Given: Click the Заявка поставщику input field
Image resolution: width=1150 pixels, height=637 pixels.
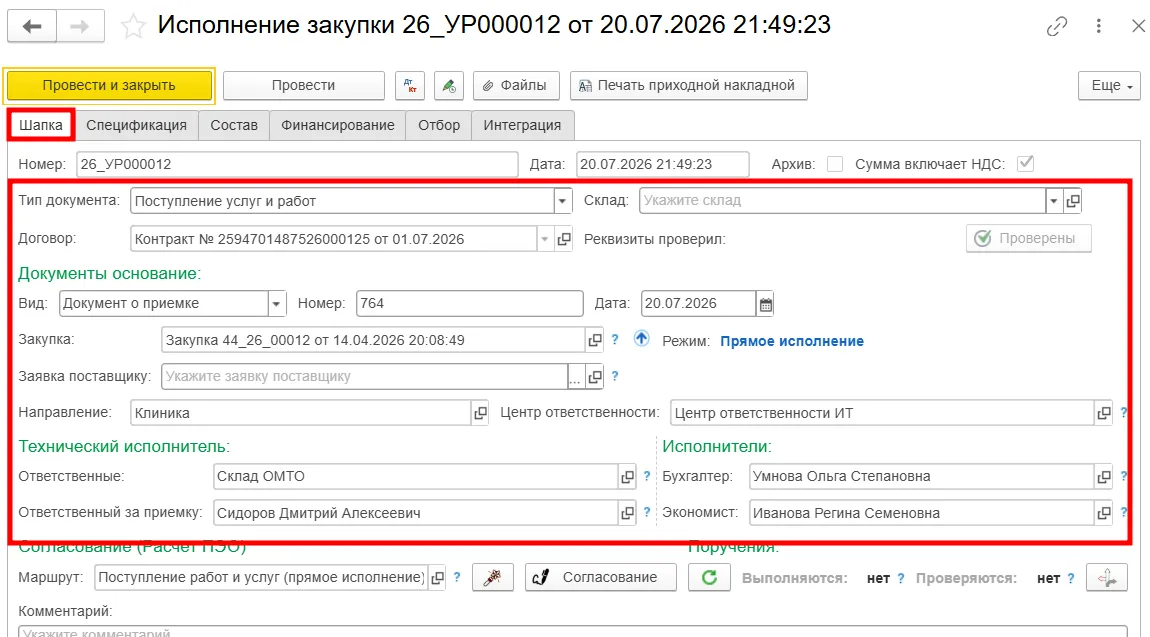Looking at the screenshot, I should (x=365, y=377).
